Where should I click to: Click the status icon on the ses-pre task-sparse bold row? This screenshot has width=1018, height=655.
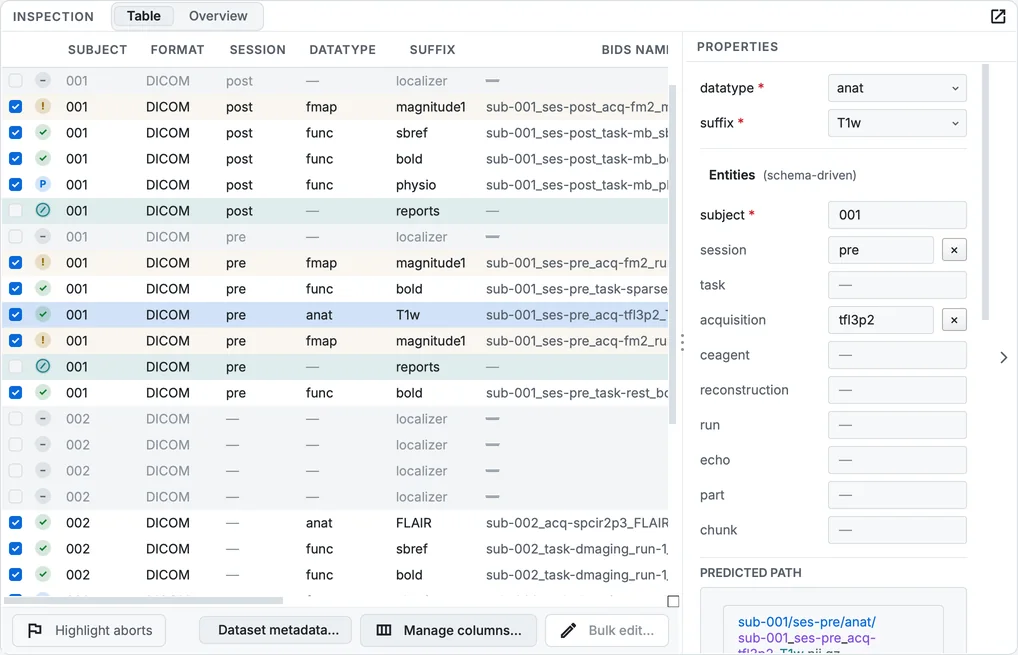(43, 288)
